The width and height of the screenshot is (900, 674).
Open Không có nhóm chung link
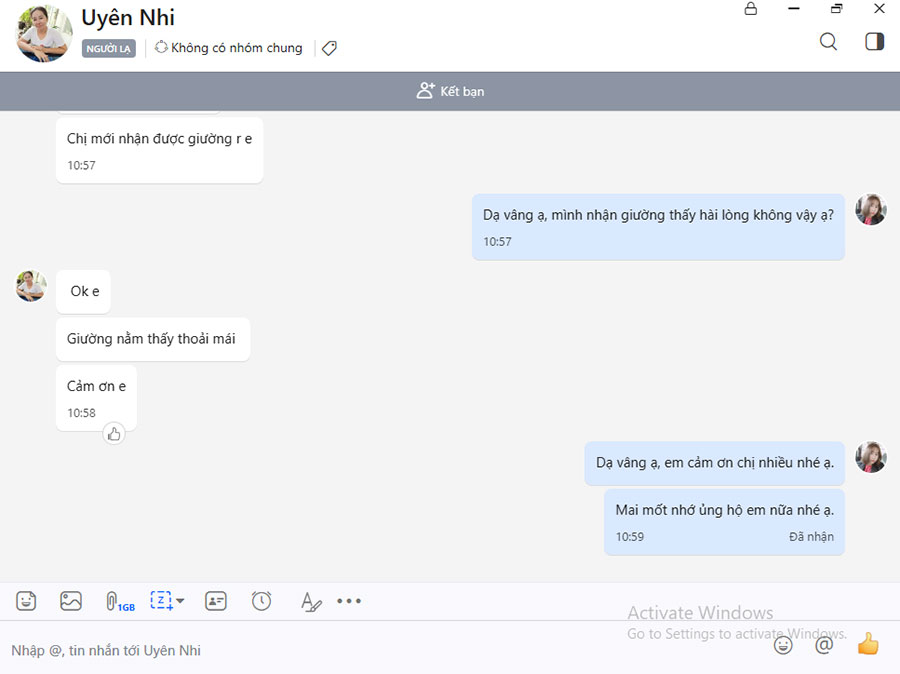click(x=228, y=48)
